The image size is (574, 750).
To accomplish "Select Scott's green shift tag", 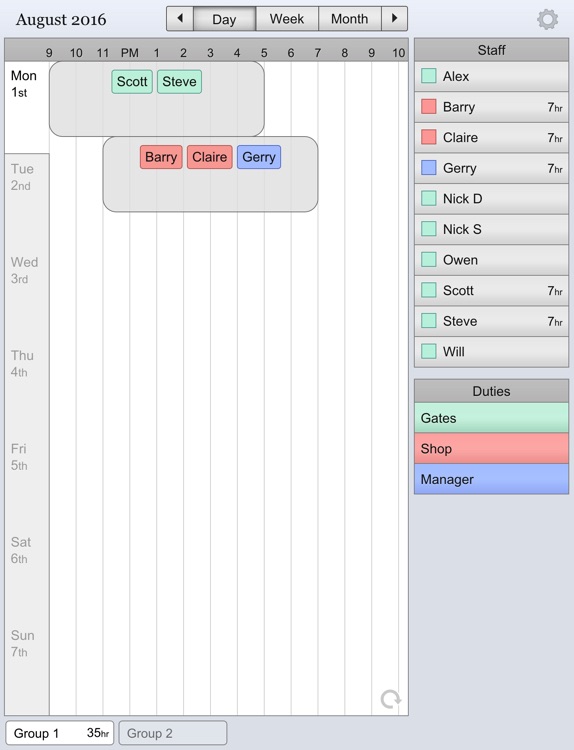I will [132, 81].
